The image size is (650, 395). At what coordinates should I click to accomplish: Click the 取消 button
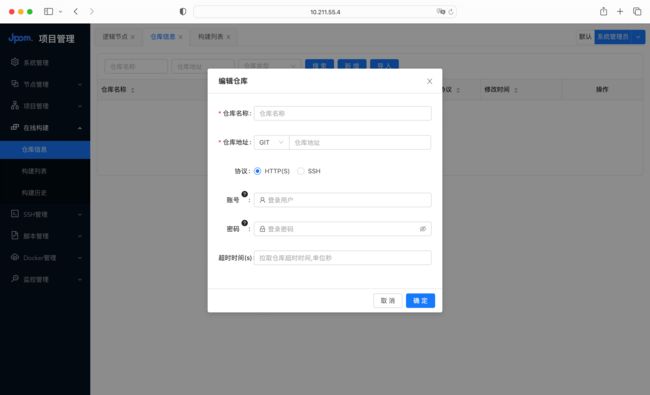[x=388, y=300]
